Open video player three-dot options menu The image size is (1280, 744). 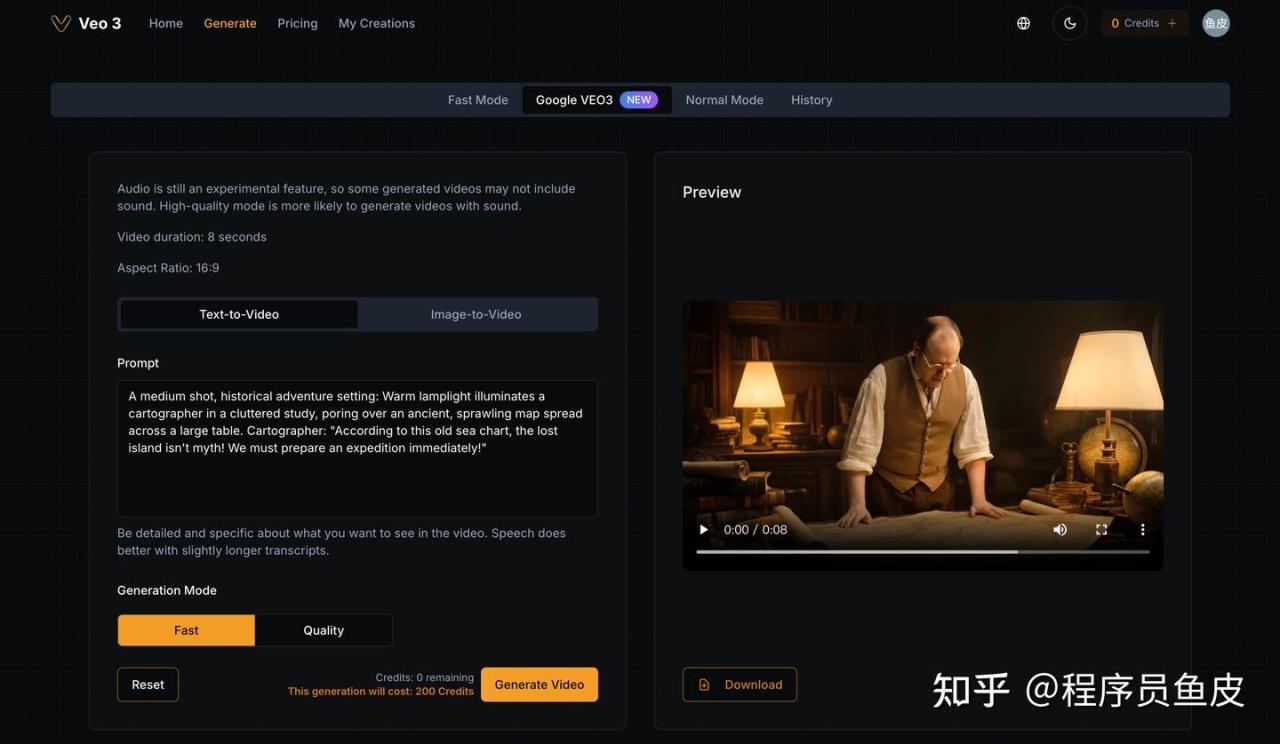[1142, 530]
